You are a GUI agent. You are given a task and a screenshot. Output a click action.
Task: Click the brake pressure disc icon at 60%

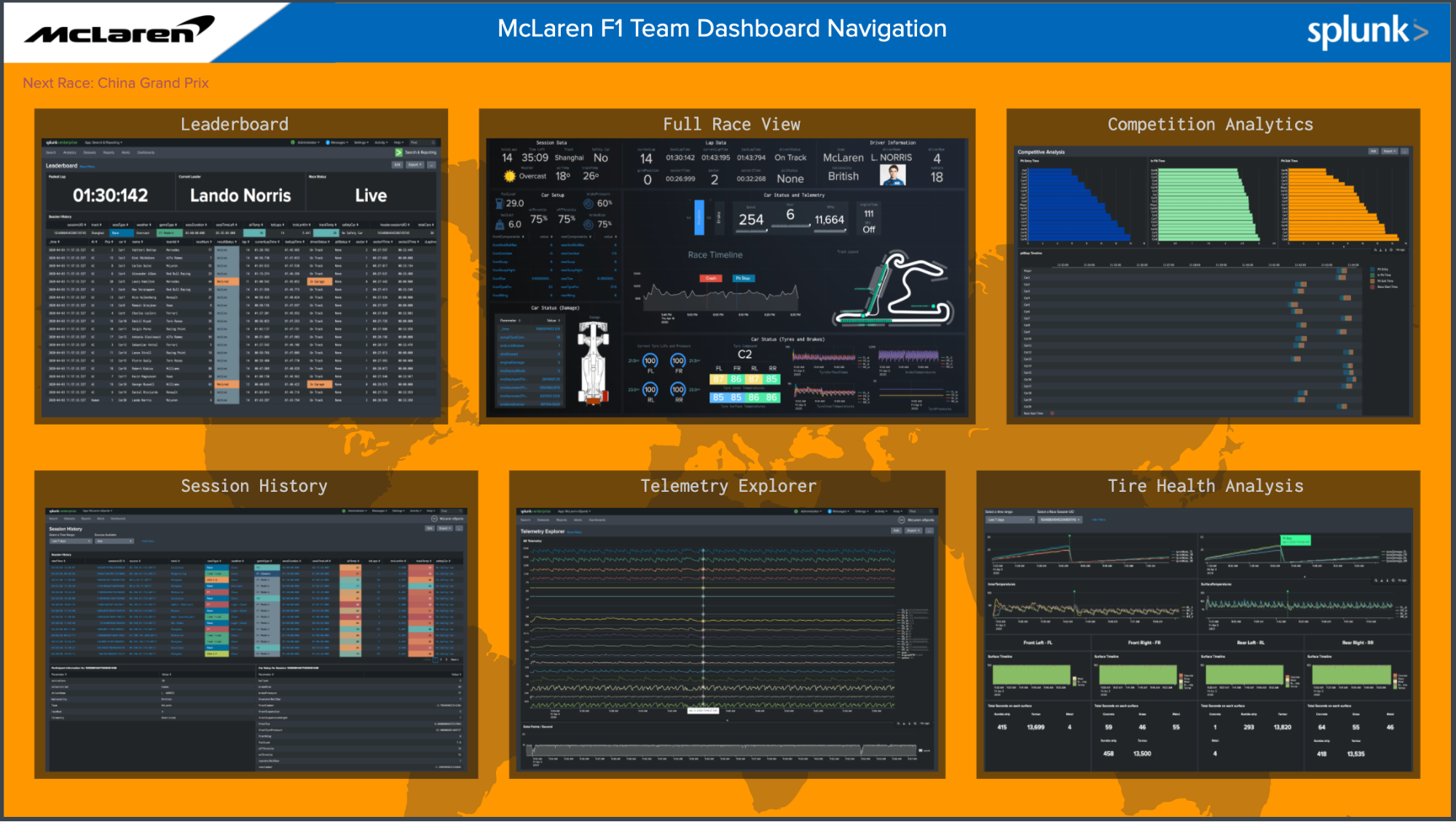(589, 204)
